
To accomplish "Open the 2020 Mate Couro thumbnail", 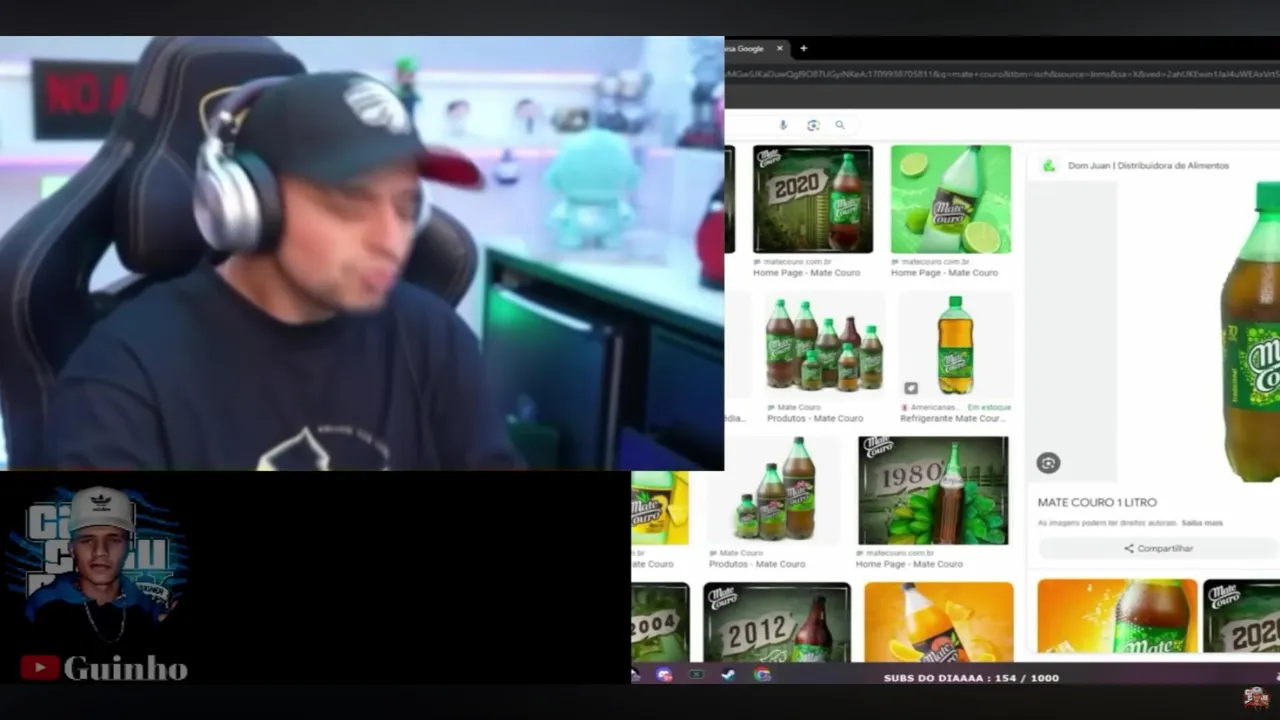I will click(x=813, y=199).
